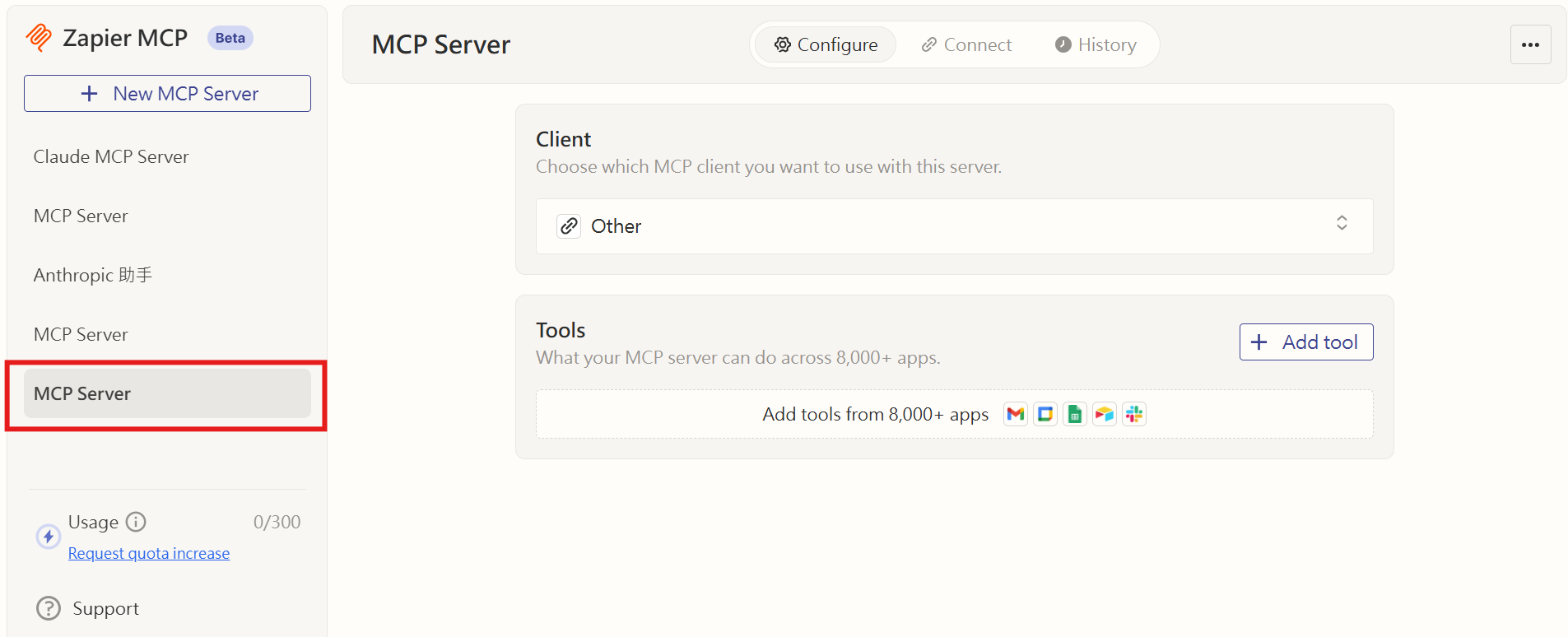Open the Client dropdown showing Other

[953, 226]
